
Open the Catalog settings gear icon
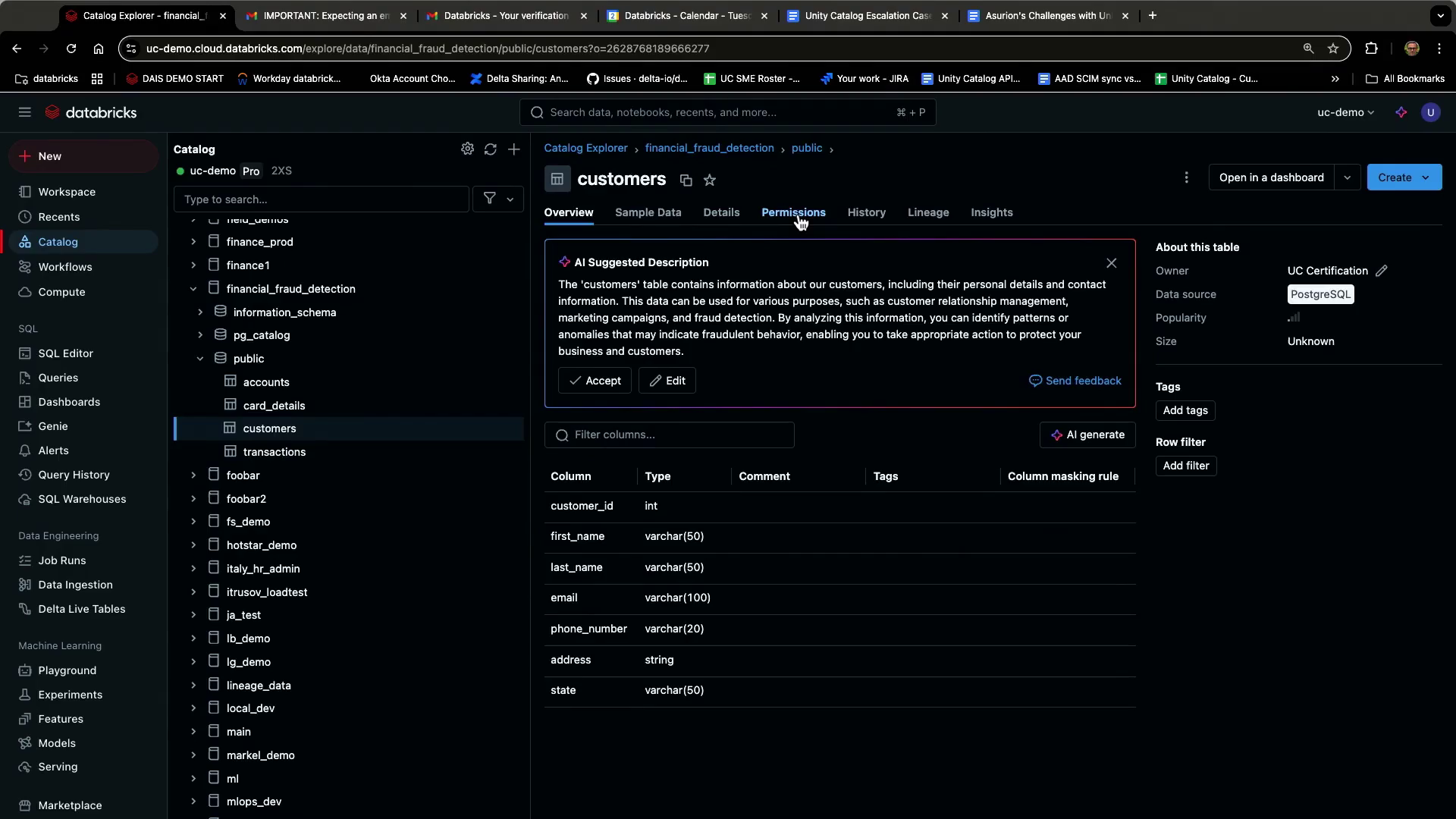pyautogui.click(x=467, y=149)
